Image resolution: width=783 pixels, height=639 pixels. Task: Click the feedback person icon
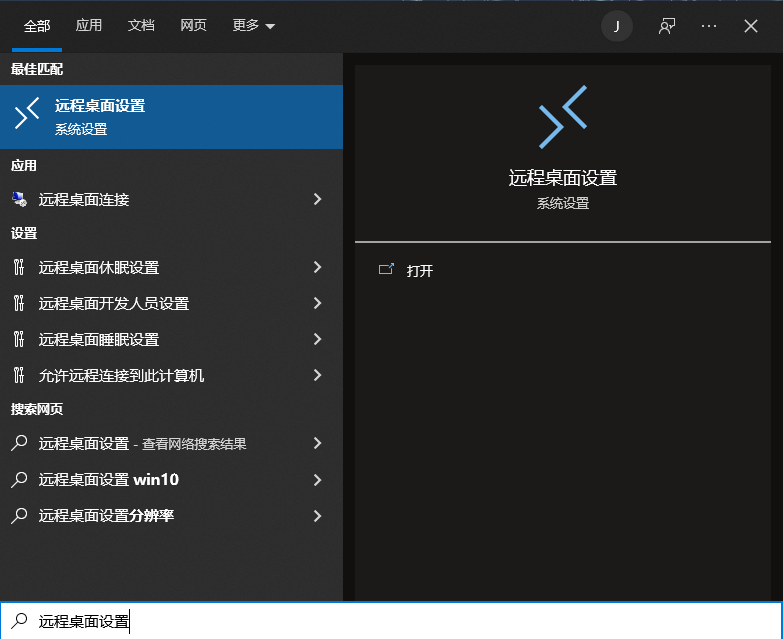[667, 26]
